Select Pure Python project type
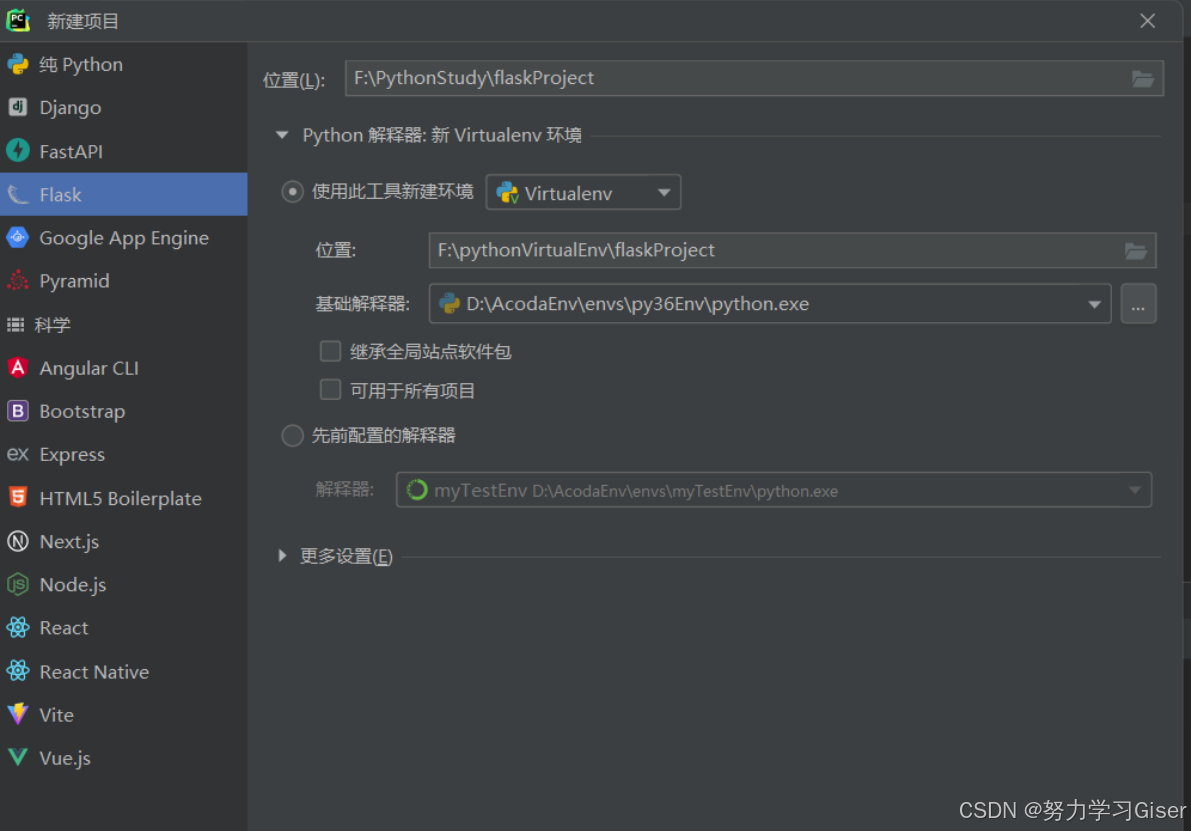The image size is (1191, 831). (124, 65)
